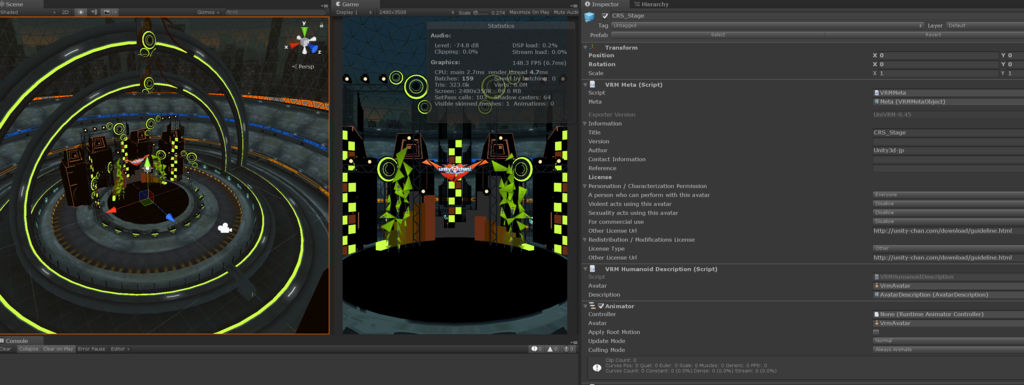This screenshot has height=385, width=1024.
Task: Click the animator info warning icon
Action: (x=597, y=368)
